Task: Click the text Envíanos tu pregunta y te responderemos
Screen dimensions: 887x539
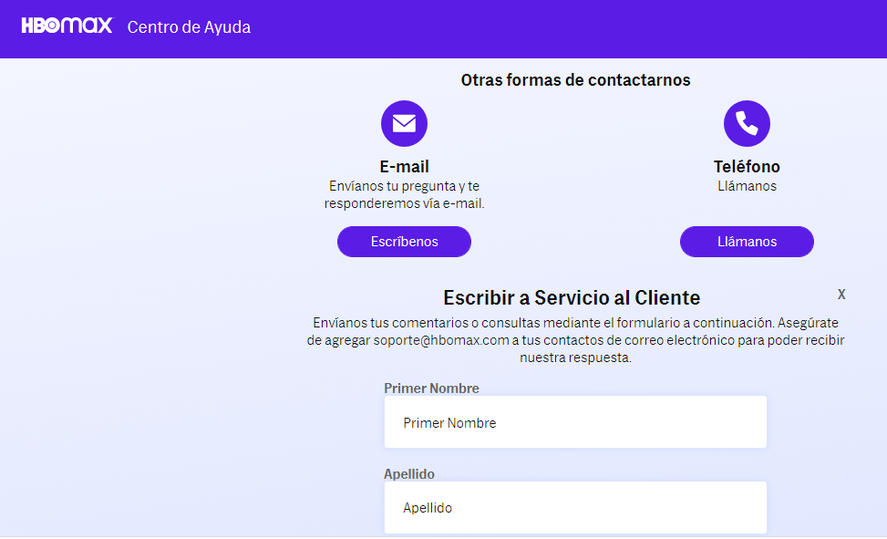Action: (404, 195)
